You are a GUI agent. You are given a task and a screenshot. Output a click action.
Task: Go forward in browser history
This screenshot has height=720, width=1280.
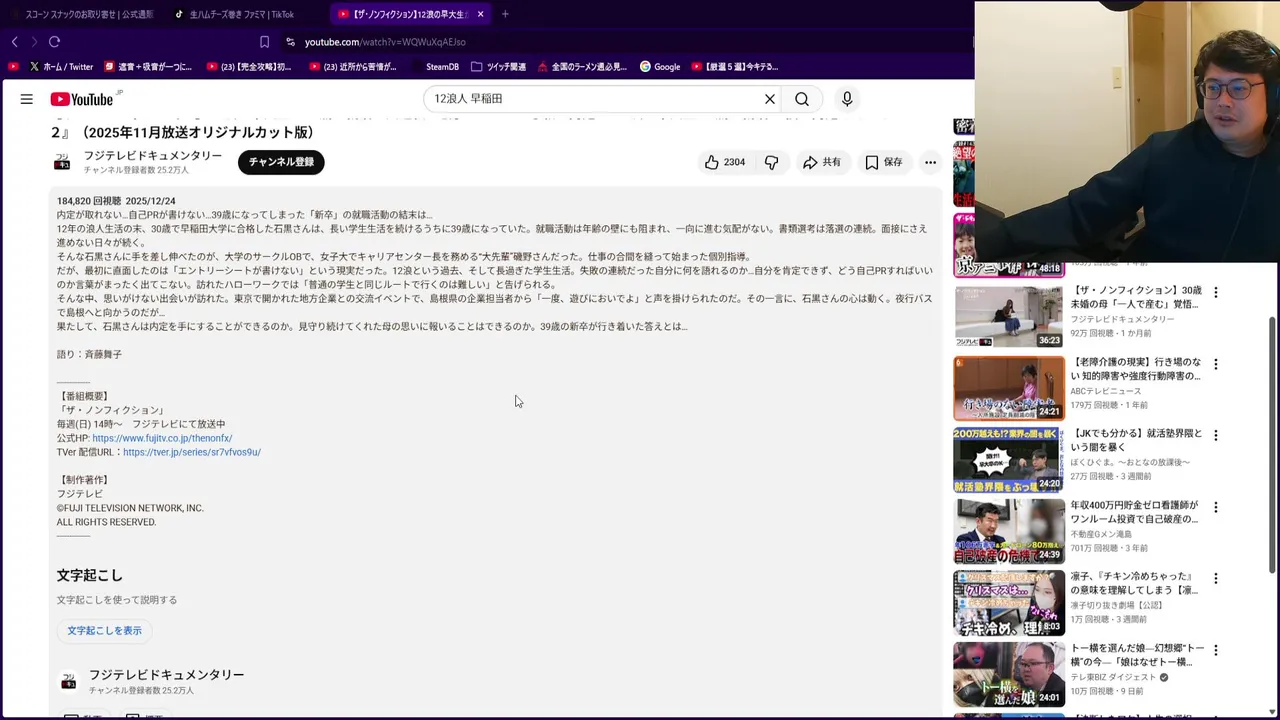tap(34, 42)
